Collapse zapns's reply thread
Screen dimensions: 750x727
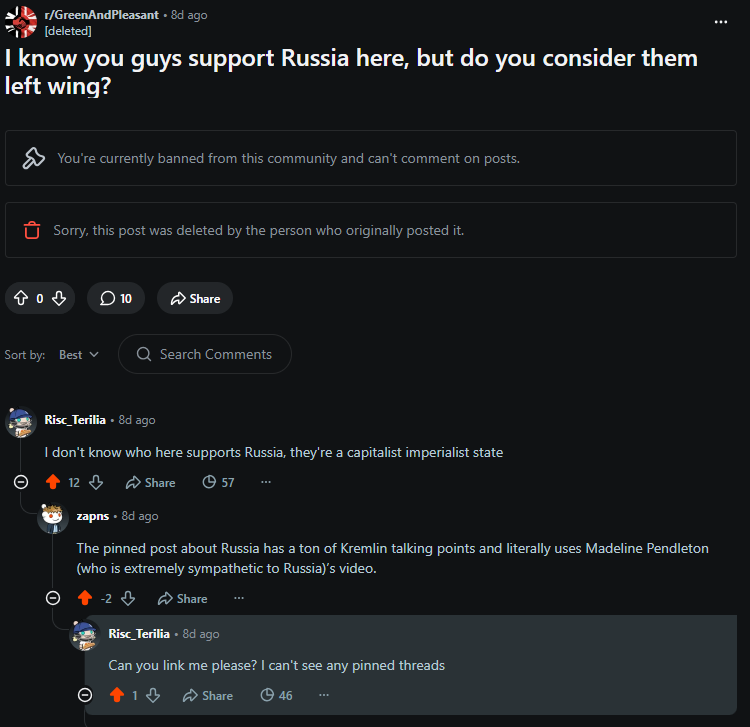(x=53, y=598)
